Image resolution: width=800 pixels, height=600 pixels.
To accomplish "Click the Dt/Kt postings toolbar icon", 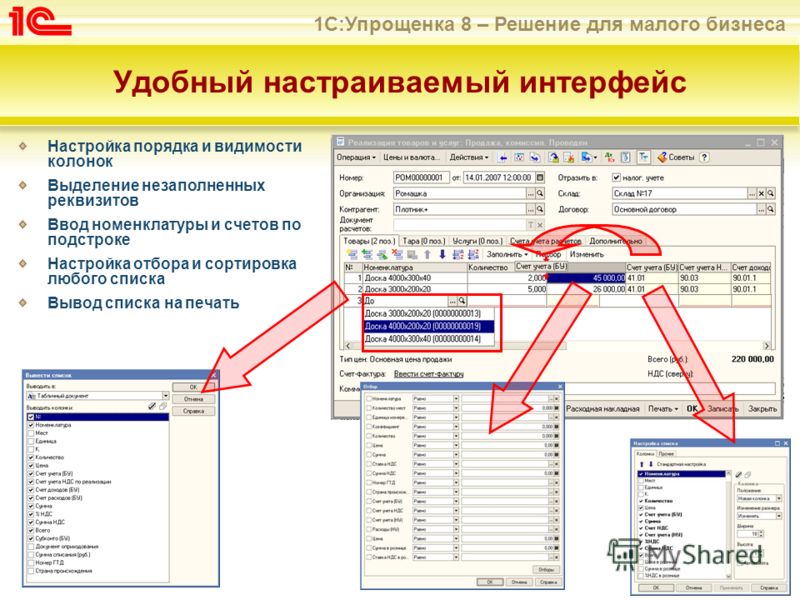I will tap(610, 157).
